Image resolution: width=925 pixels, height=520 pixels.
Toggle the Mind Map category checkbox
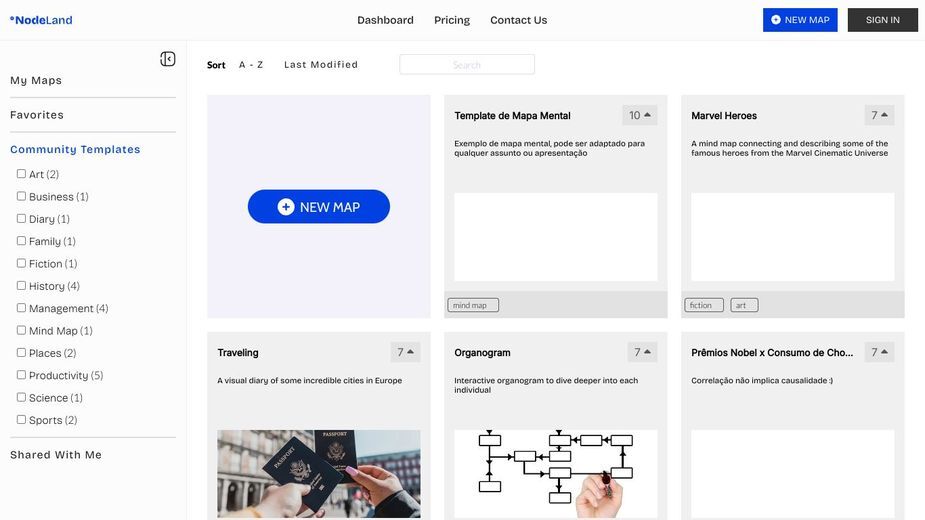pyautogui.click(x=21, y=331)
